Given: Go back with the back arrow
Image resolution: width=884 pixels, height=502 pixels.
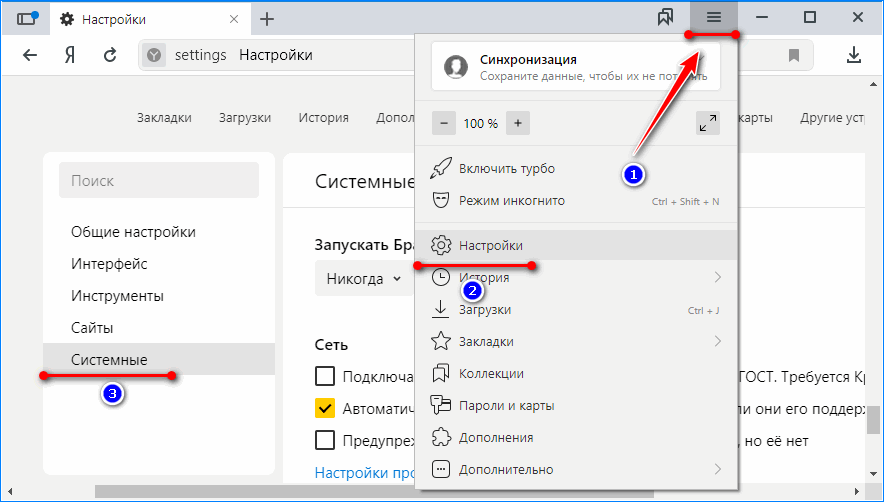Looking at the screenshot, I should pyautogui.click(x=29, y=55).
